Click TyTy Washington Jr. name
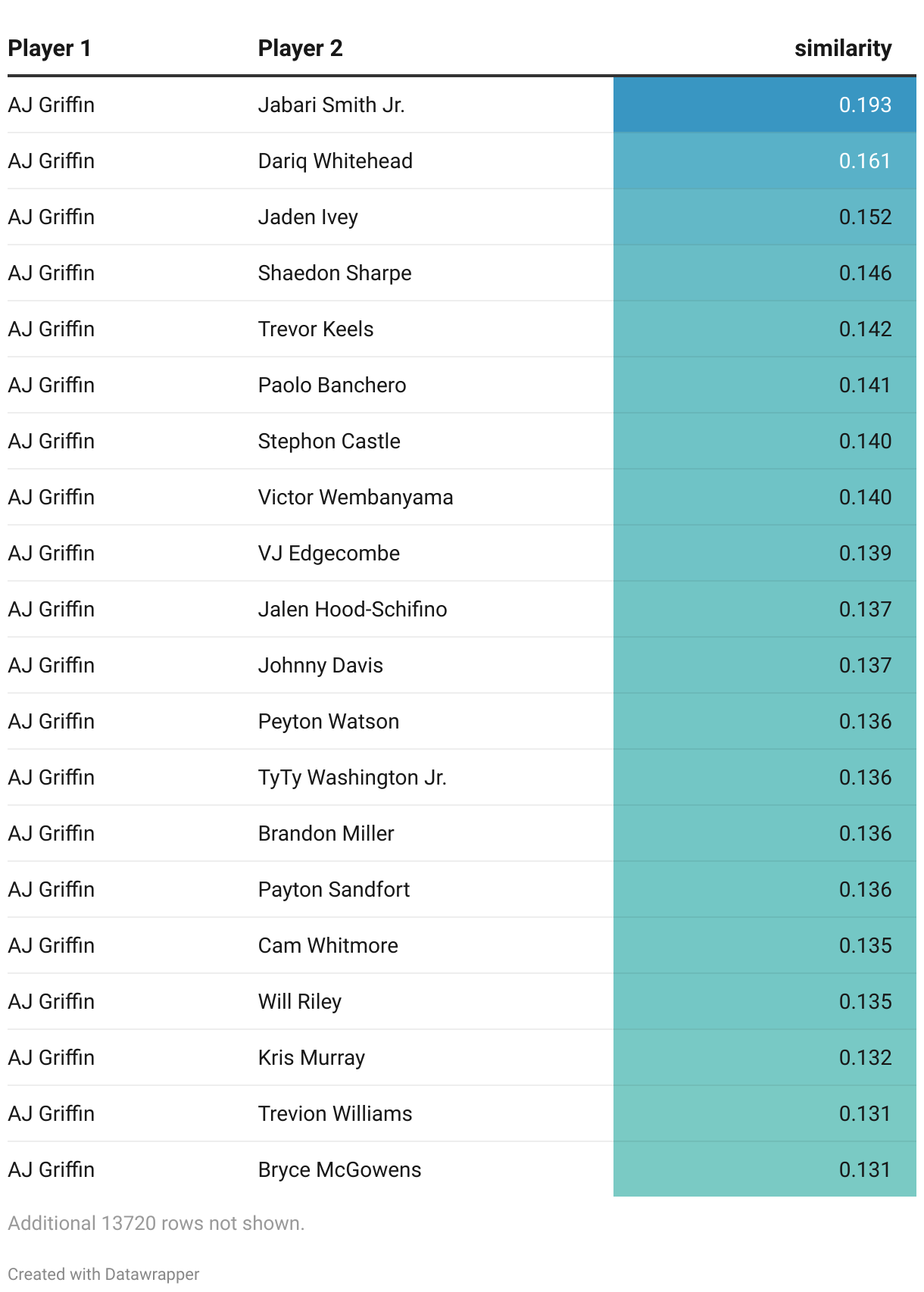 [352, 777]
